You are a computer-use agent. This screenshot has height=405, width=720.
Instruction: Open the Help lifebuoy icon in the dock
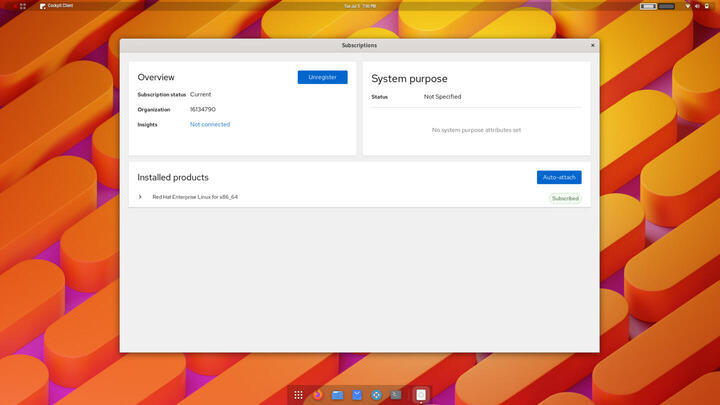pyautogui.click(x=377, y=395)
